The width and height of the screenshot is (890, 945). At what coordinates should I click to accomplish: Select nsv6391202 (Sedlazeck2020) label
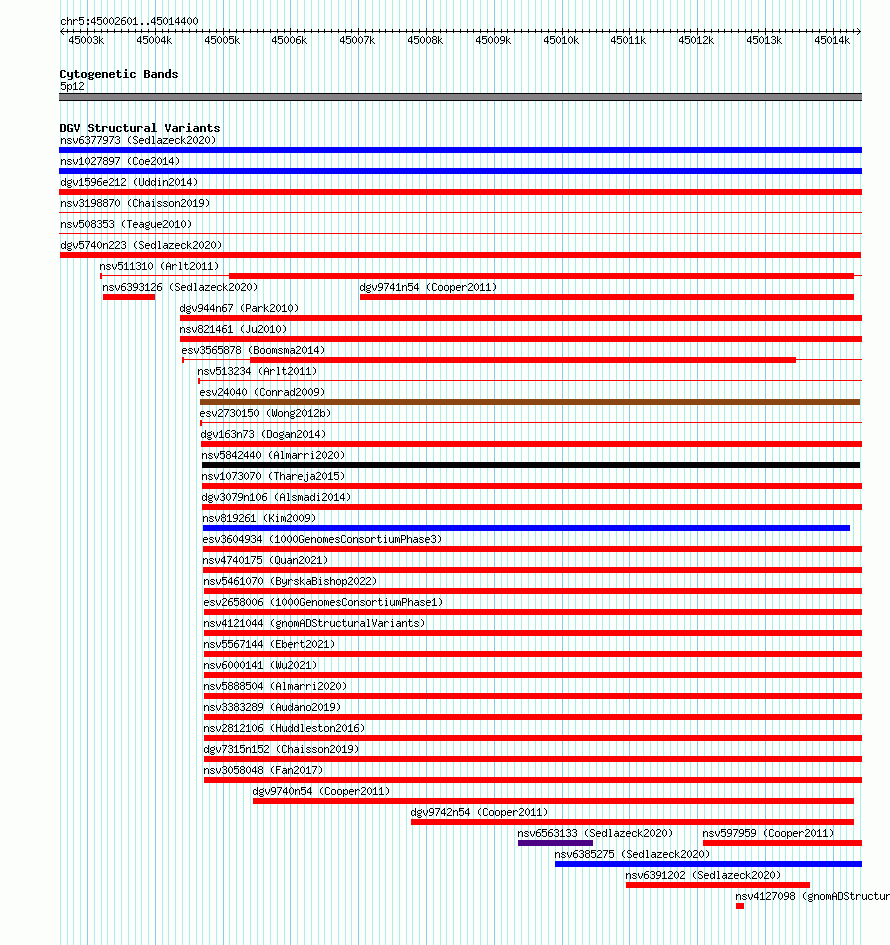703,876
